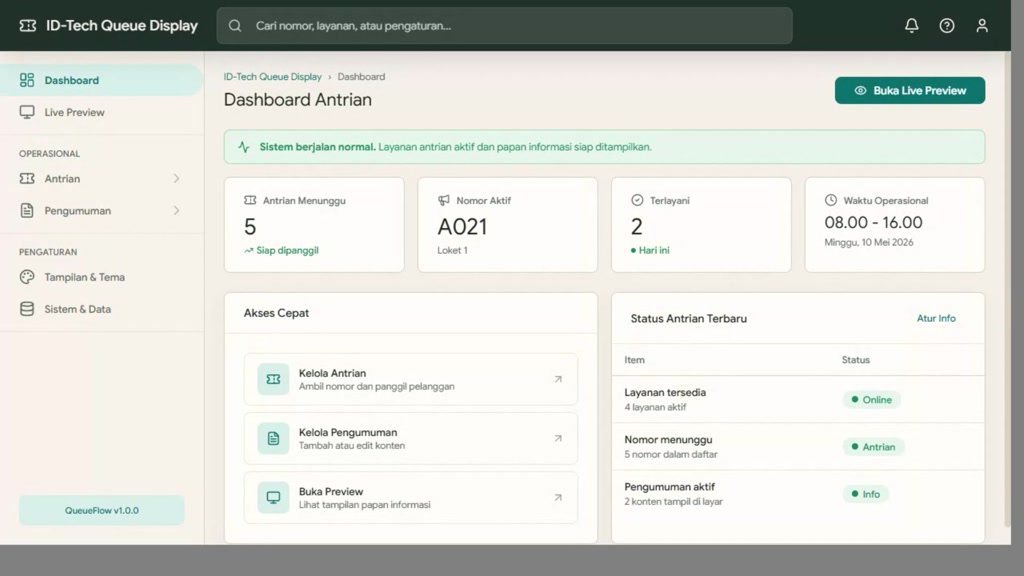1024x576 pixels.
Task: Open the help question mark icon
Action: 947,25
